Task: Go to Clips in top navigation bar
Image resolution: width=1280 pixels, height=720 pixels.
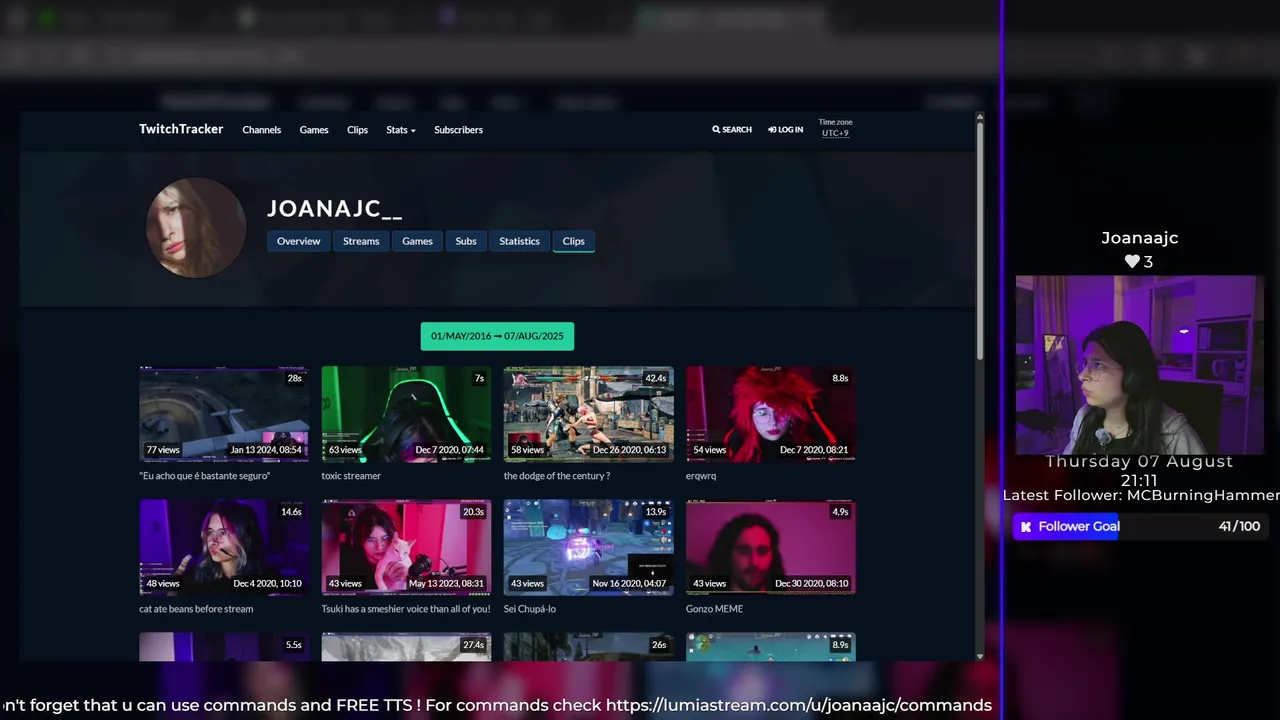Action: click(357, 130)
